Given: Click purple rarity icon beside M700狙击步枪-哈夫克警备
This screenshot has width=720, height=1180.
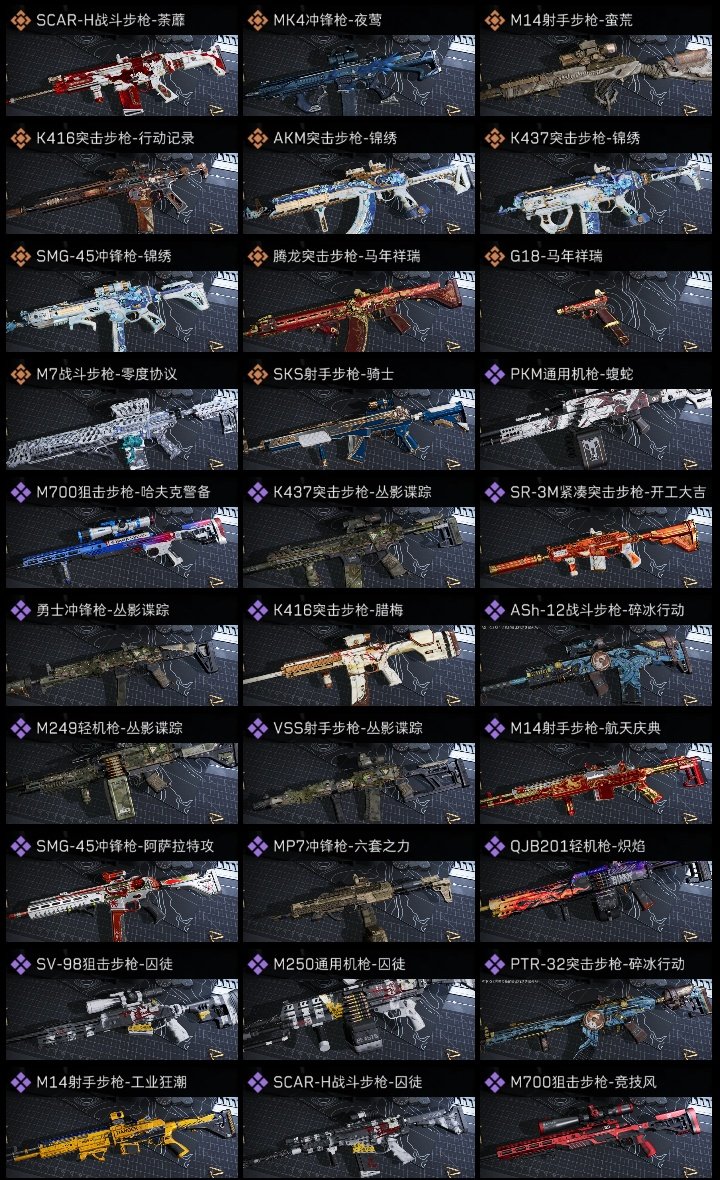Looking at the screenshot, I should [20, 492].
